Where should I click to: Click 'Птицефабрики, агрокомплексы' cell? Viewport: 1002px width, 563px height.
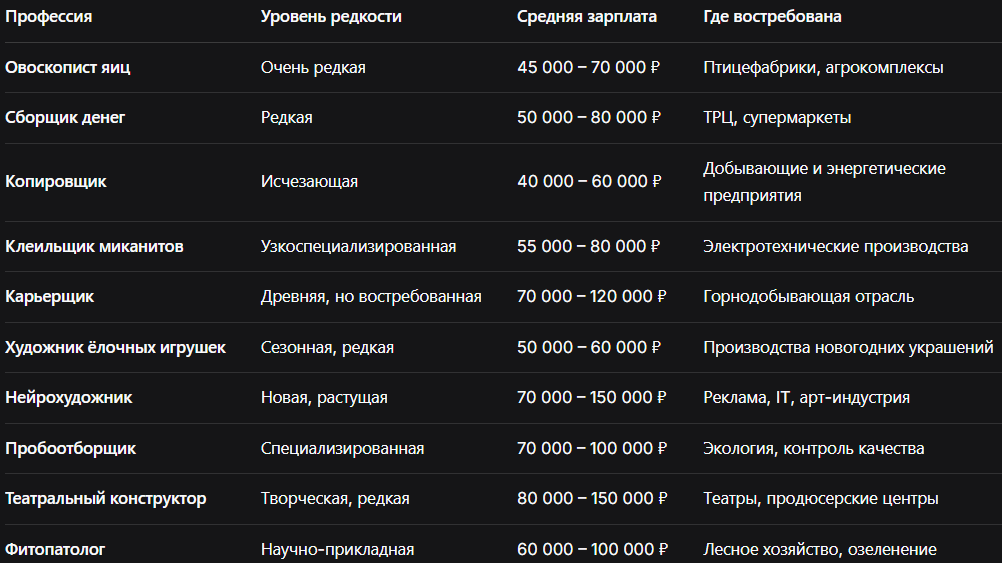pyautogui.click(x=823, y=68)
